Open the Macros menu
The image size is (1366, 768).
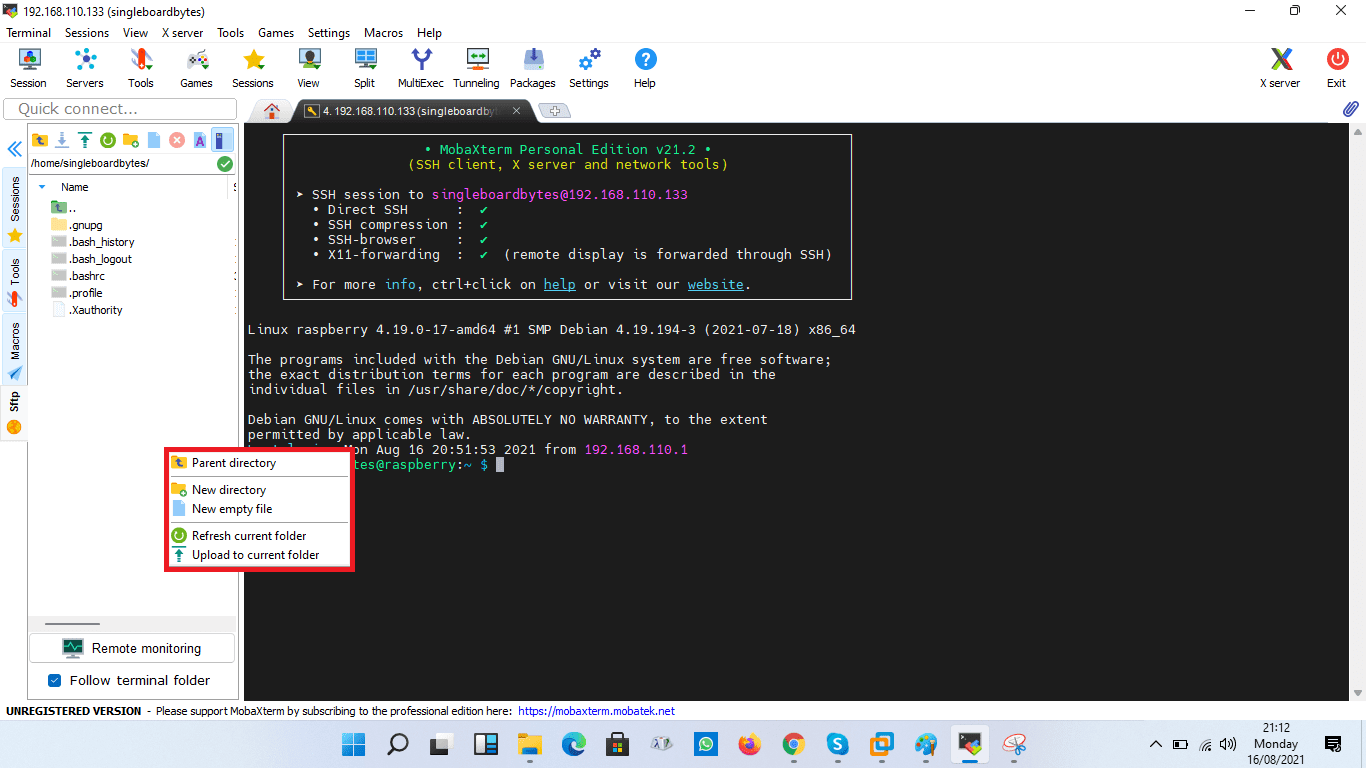[x=383, y=33]
